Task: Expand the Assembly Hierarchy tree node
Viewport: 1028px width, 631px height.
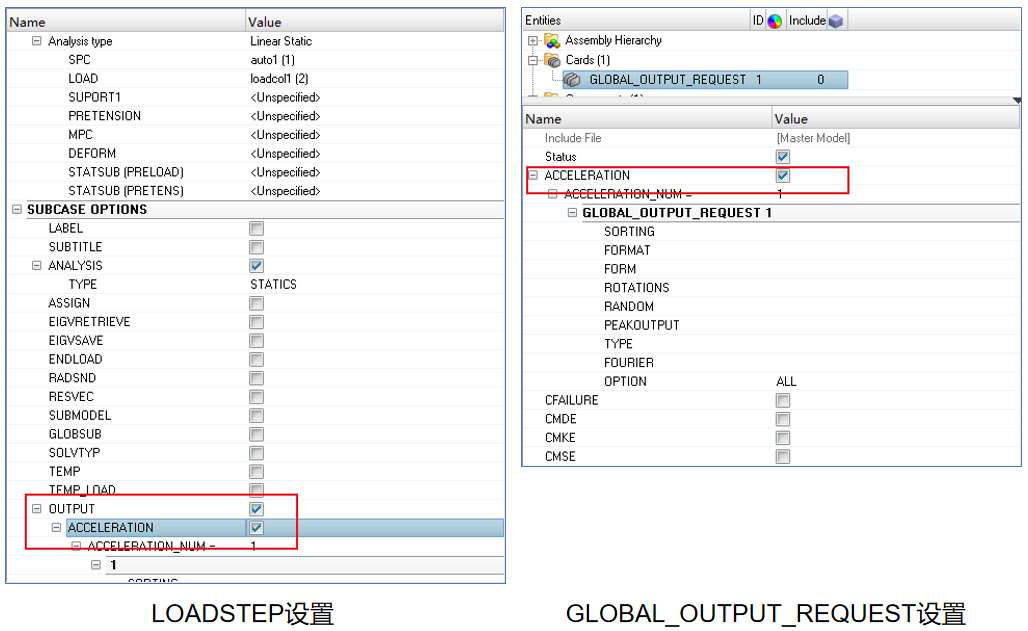Action: (532, 41)
